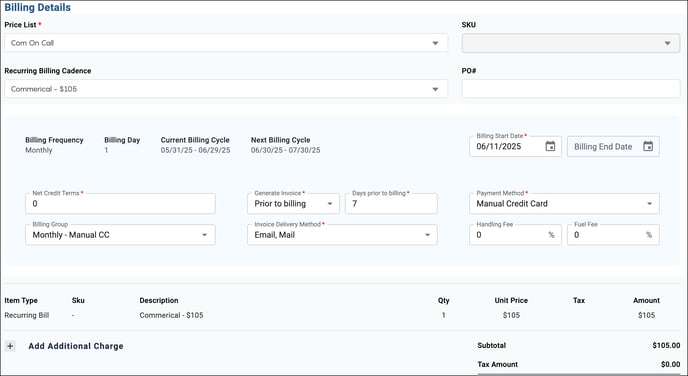
Task: Expand the Invoice Delivery Method dropdown
Action: coord(342,235)
